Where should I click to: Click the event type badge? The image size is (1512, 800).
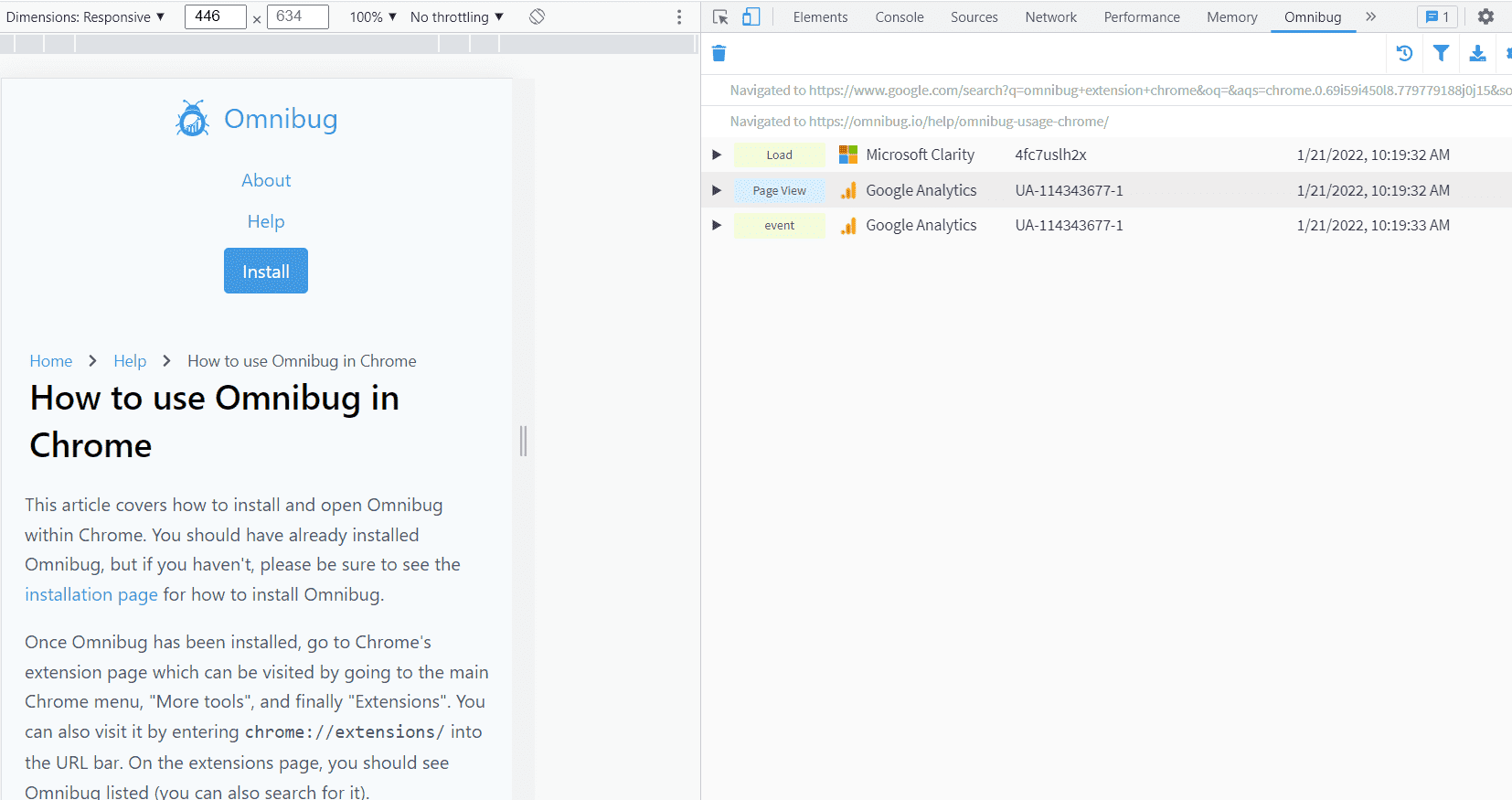click(x=780, y=225)
